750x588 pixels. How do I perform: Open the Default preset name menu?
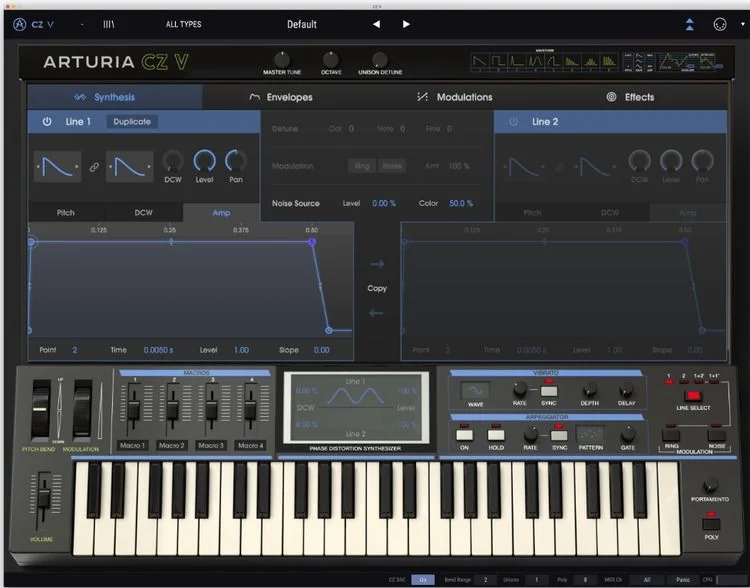(x=302, y=24)
